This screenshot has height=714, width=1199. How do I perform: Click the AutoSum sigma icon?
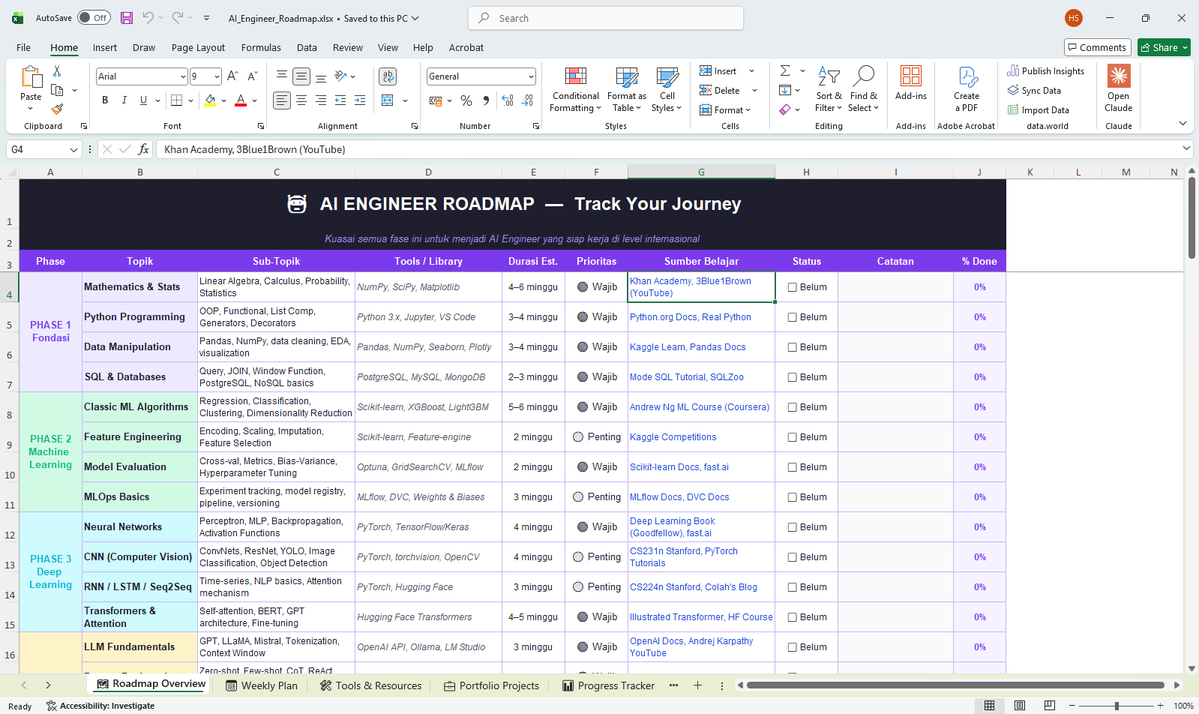click(785, 71)
